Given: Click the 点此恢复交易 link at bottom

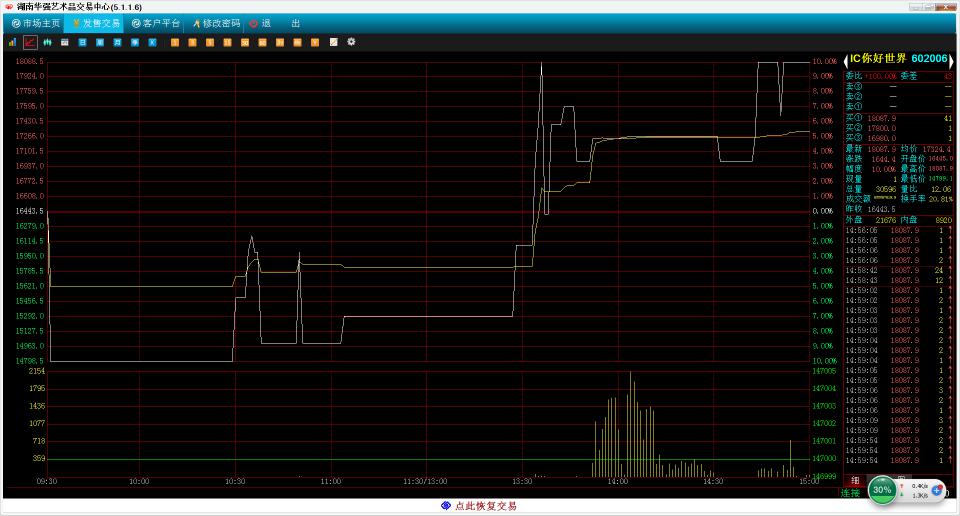Looking at the screenshot, I should [x=480, y=506].
